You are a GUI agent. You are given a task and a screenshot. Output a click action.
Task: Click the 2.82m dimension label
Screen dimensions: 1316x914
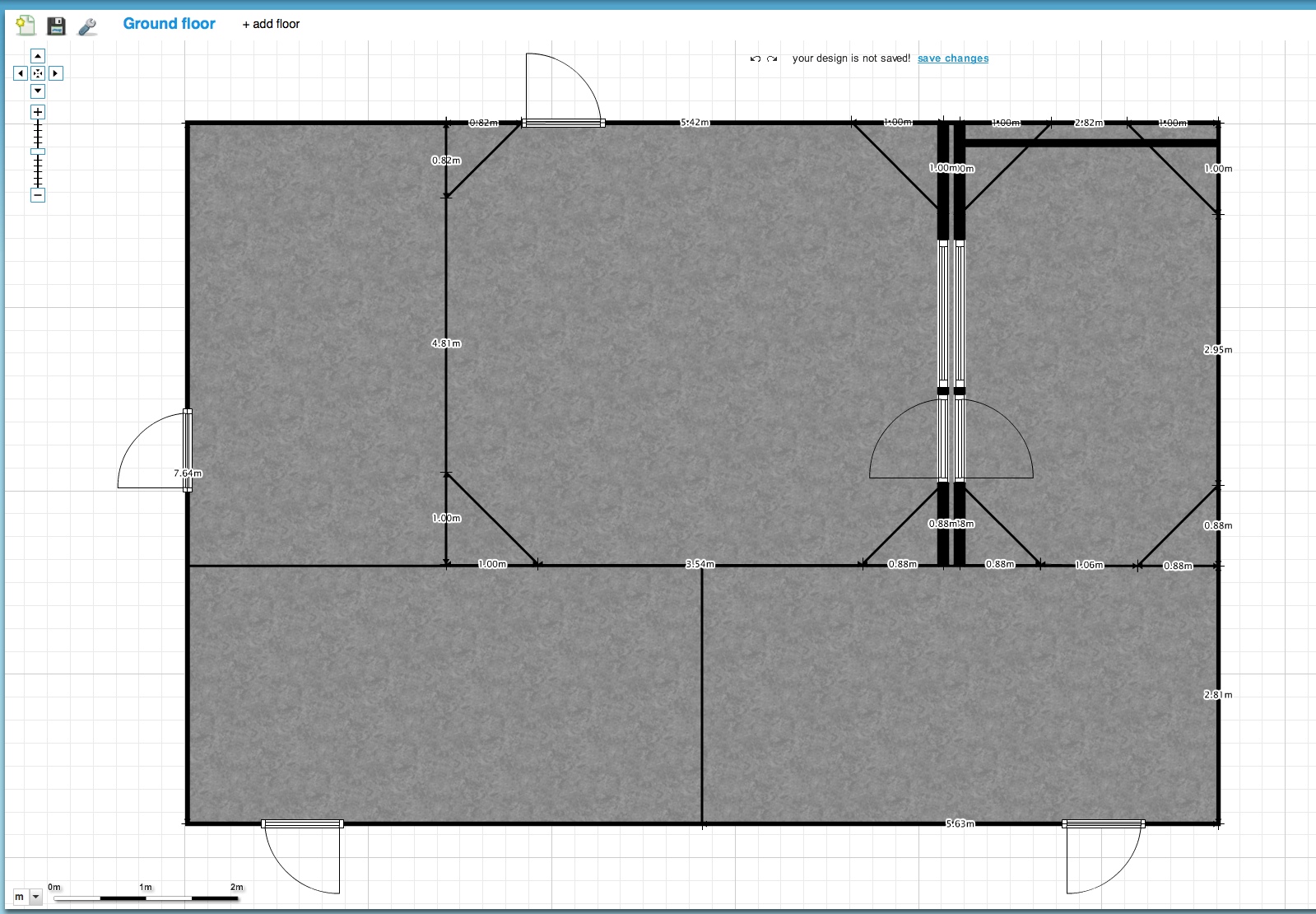coord(1089,123)
